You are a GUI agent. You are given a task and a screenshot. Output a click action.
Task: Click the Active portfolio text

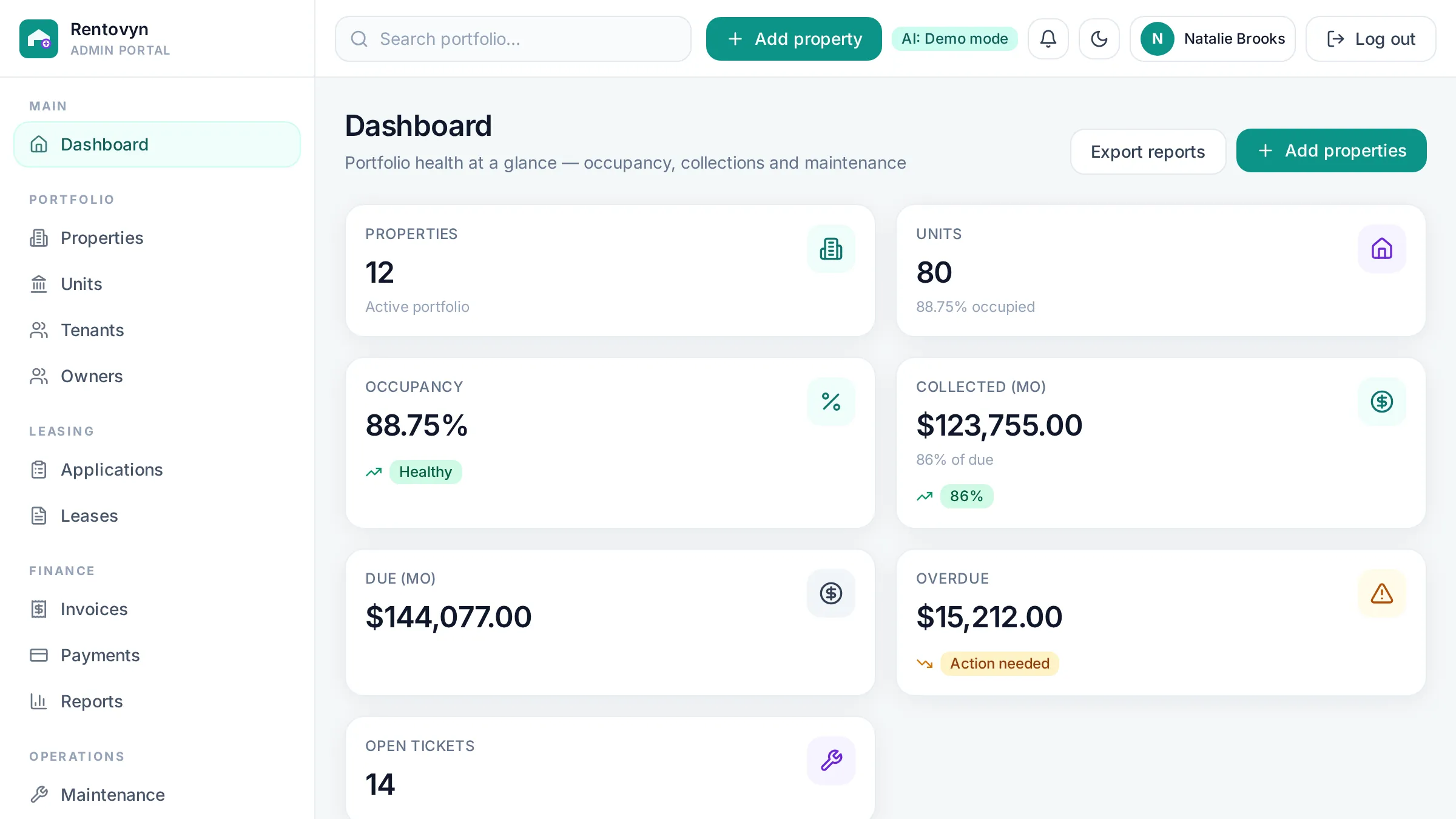click(417, 307)
